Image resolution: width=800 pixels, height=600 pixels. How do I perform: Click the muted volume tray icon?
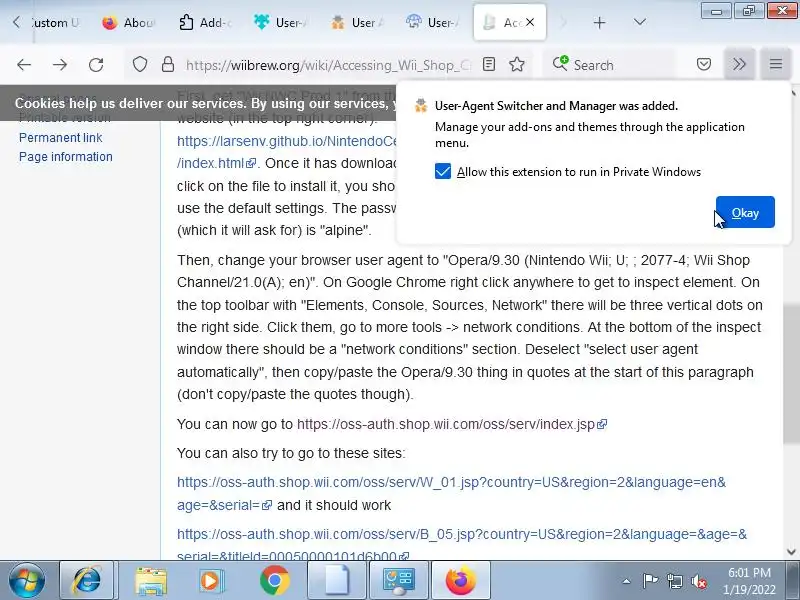point(698,581)
